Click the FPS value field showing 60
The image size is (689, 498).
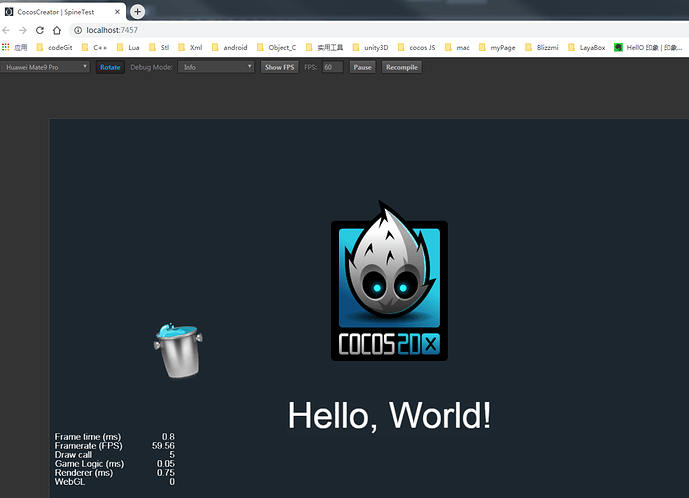coord(333,67)
